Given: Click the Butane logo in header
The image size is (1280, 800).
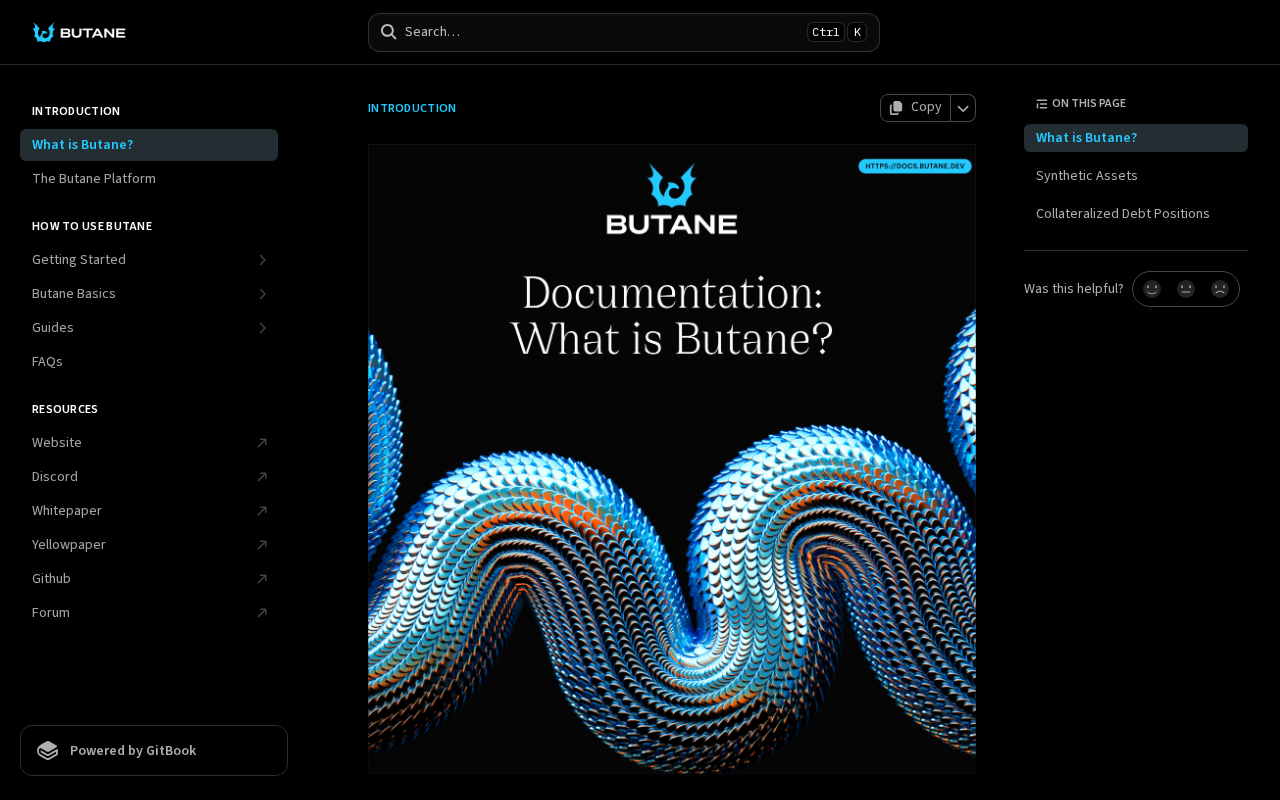Looking at the screenshot, I should coord(79,32).
